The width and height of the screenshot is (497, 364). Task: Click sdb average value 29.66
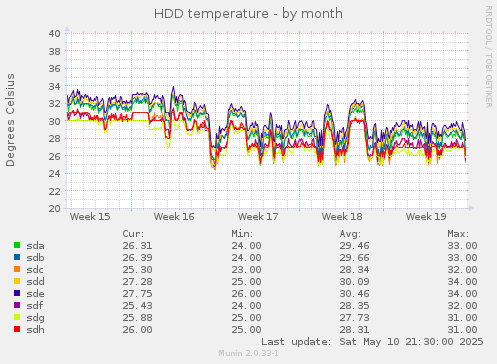click(354, 258)
